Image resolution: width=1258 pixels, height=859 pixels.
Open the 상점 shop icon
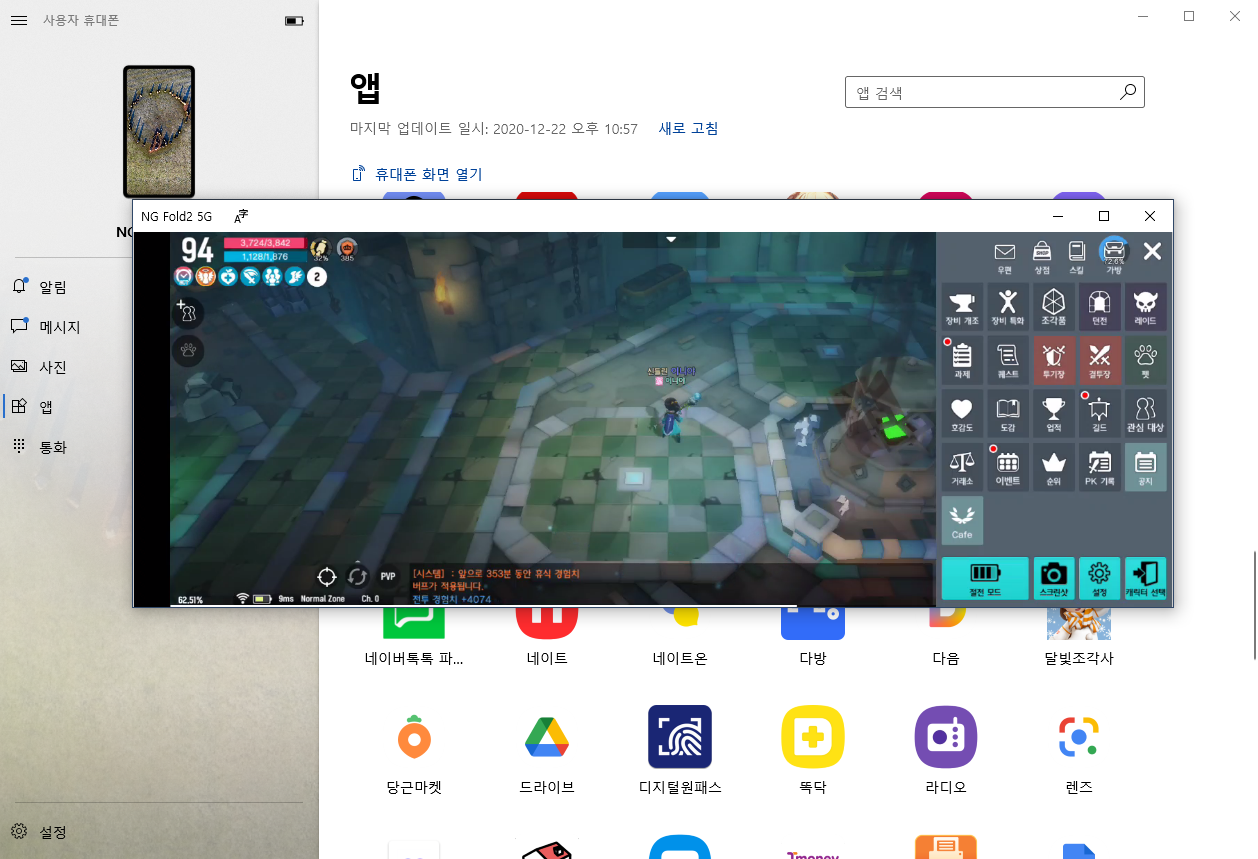pyautogui.click(x=1042, y=256)
